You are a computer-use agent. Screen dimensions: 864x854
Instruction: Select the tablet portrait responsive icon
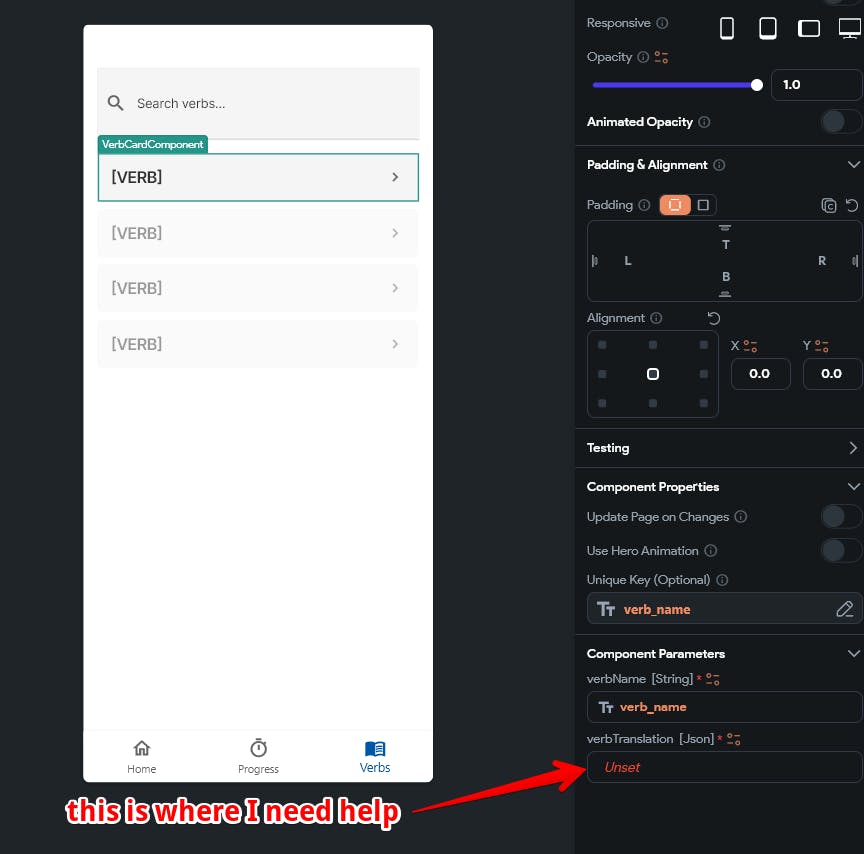point(768,28)
